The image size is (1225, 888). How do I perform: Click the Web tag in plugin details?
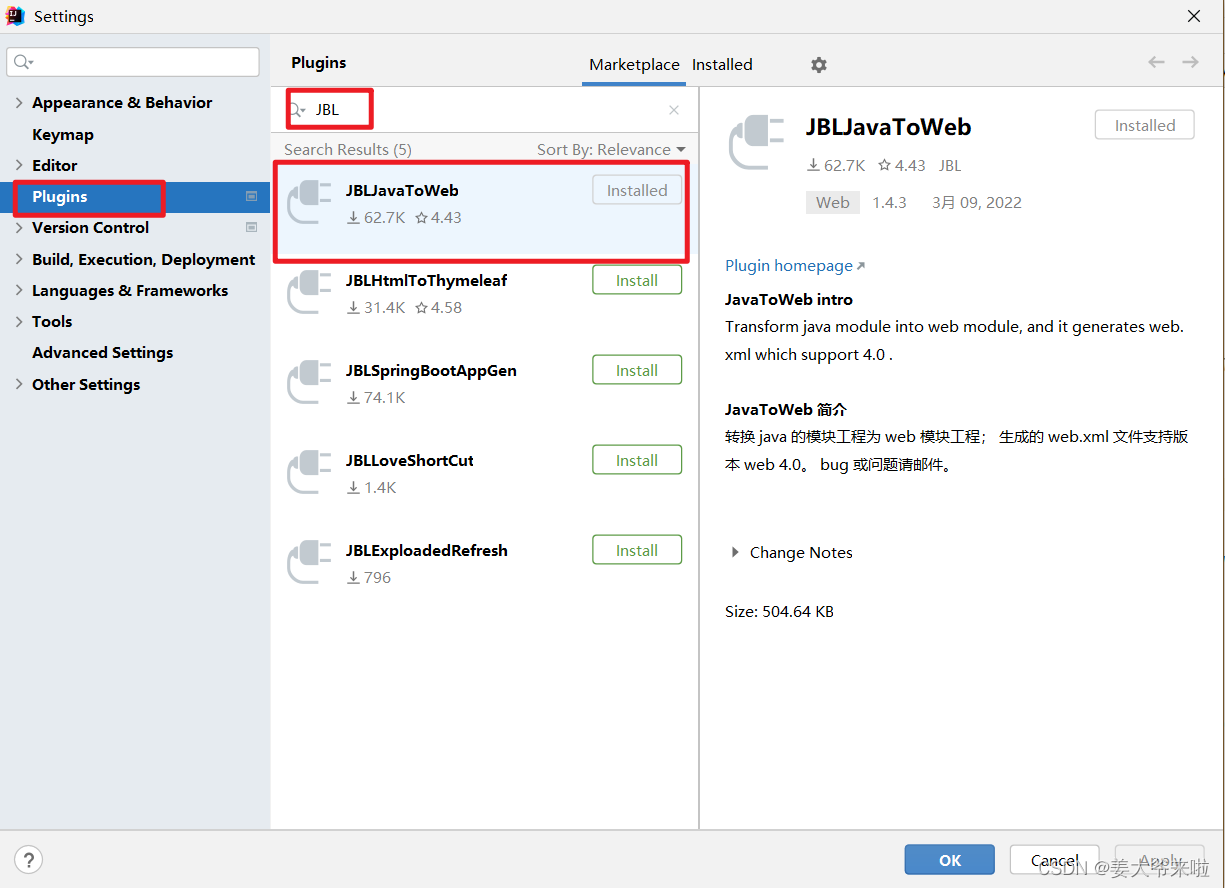coord(832,203)
